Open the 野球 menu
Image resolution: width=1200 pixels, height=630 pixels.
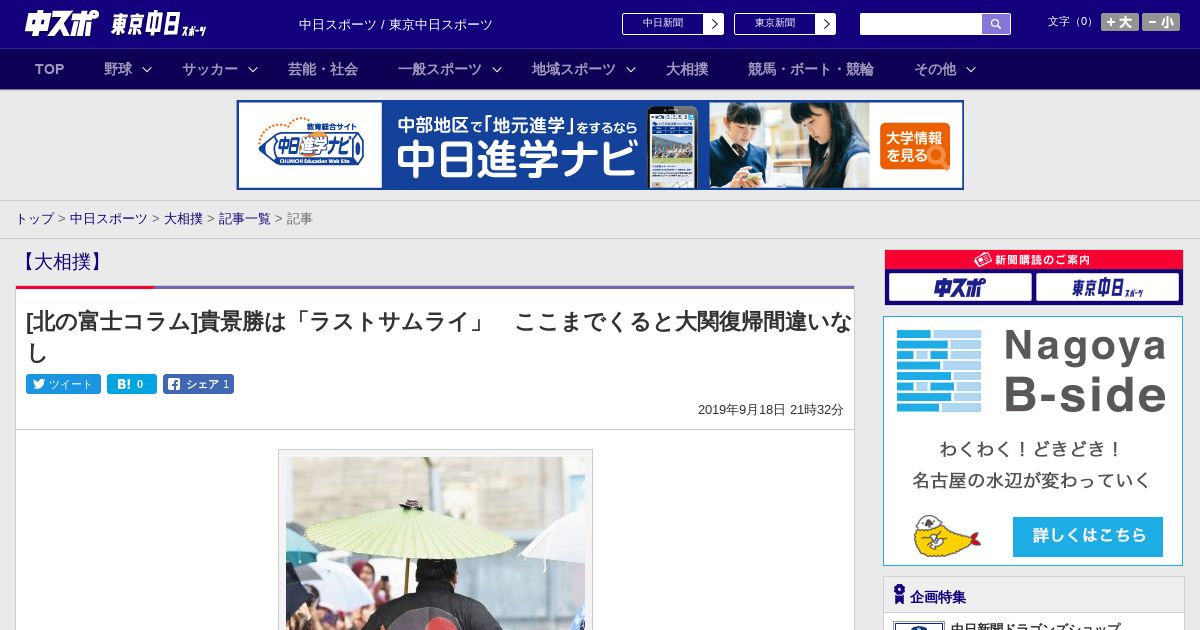(x=118, y=69)
